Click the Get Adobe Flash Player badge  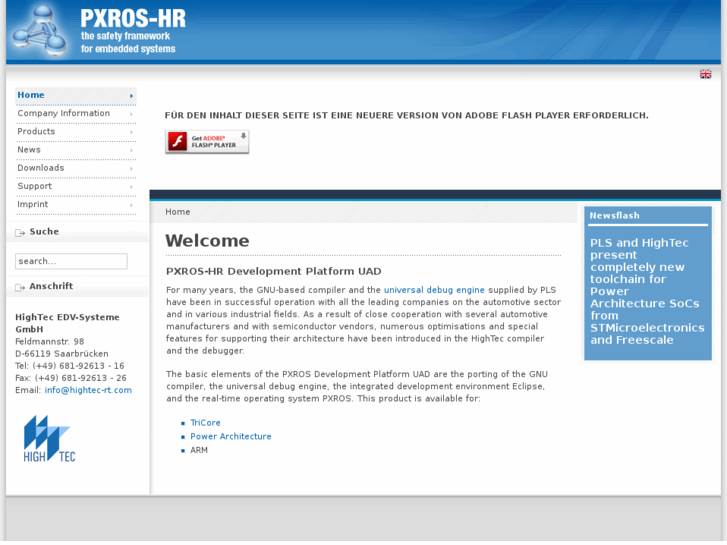click(x=207, y=141)
